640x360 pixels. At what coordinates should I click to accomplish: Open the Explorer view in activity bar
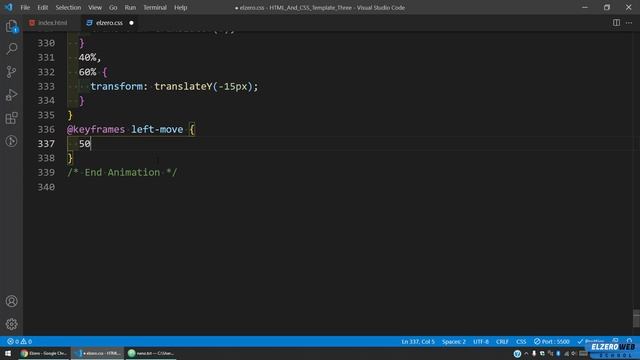tap(11, 26)
